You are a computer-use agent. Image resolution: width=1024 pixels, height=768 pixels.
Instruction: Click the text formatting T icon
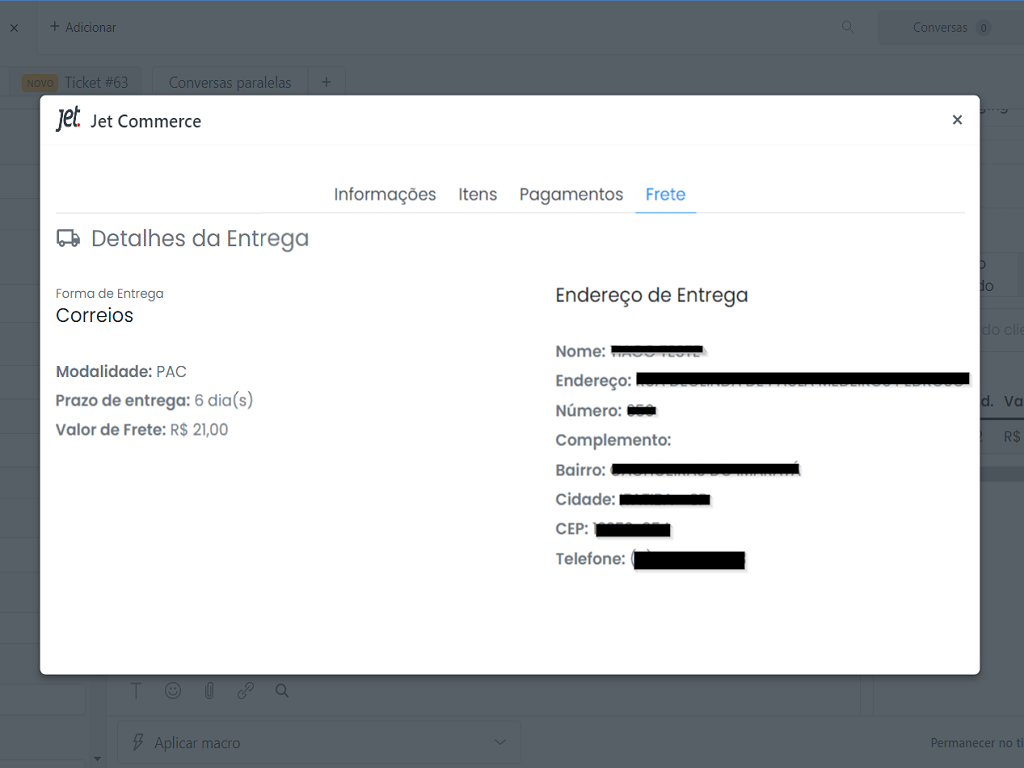tap(137, 690)
